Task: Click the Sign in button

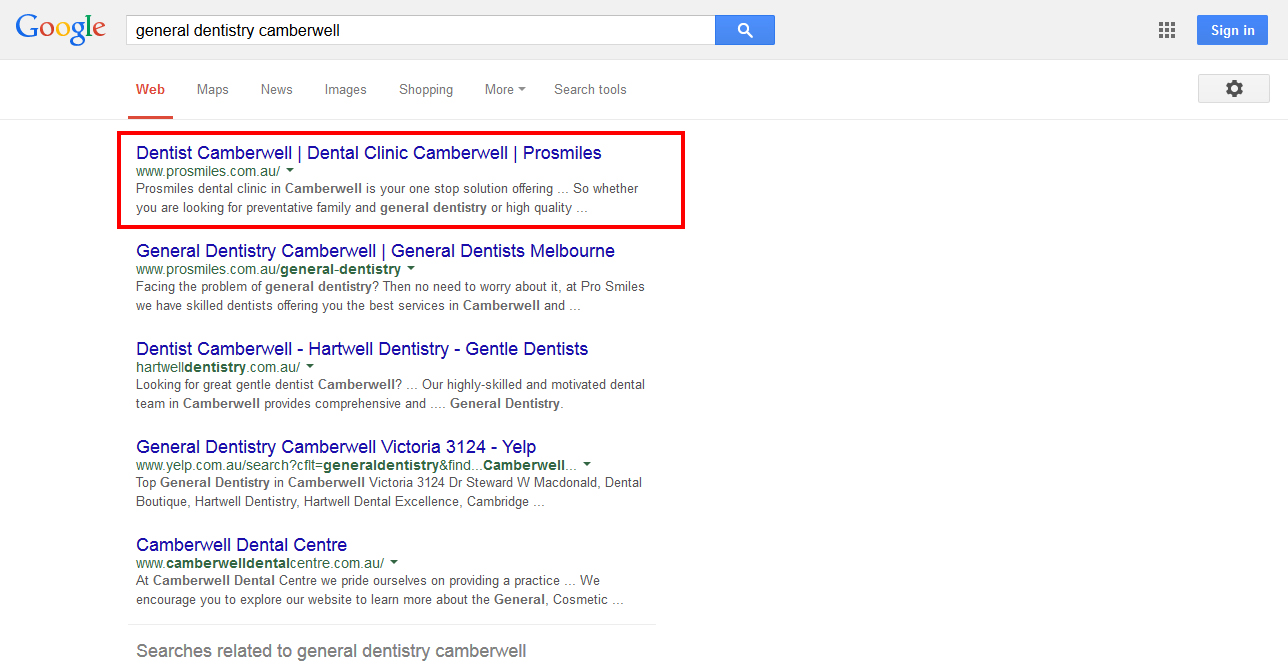Action: [1232, 30]
